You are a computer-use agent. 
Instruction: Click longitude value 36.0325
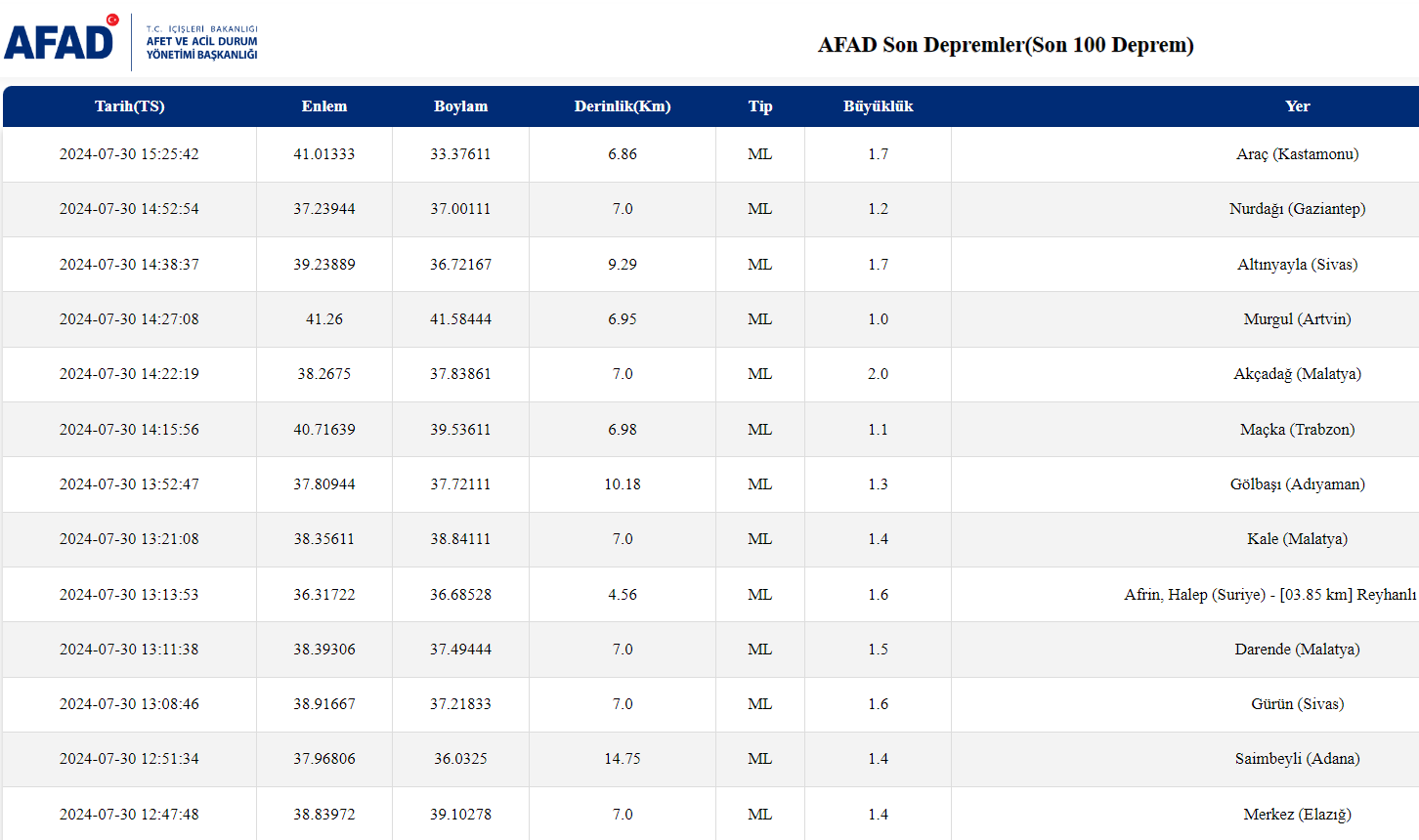461,759
